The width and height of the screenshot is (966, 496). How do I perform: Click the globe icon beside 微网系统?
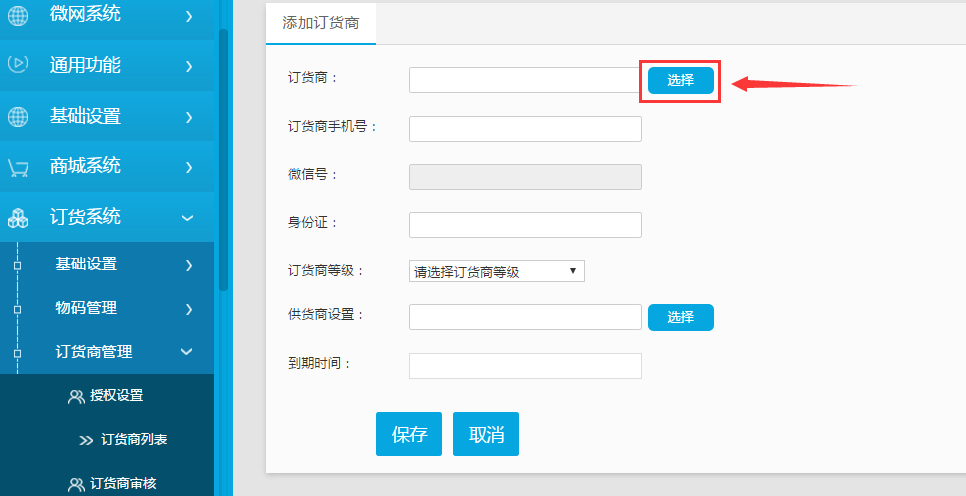tap(18, 16)
